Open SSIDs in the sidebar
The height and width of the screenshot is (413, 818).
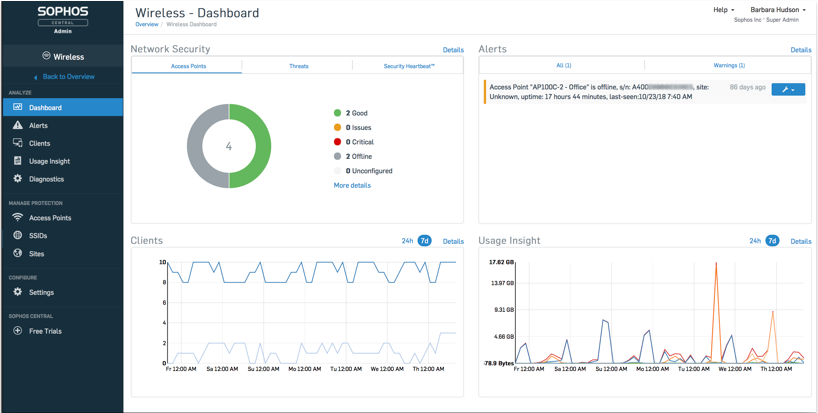63,235
